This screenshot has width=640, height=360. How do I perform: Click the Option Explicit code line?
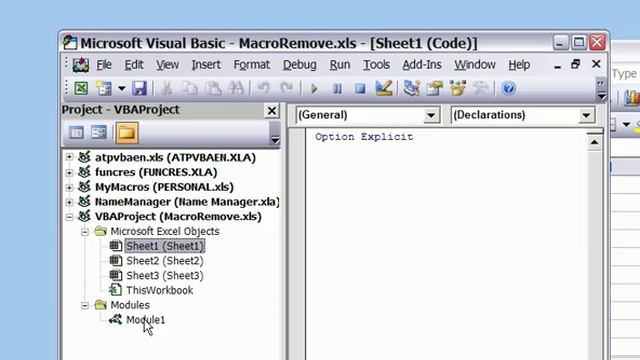point(364,137)
